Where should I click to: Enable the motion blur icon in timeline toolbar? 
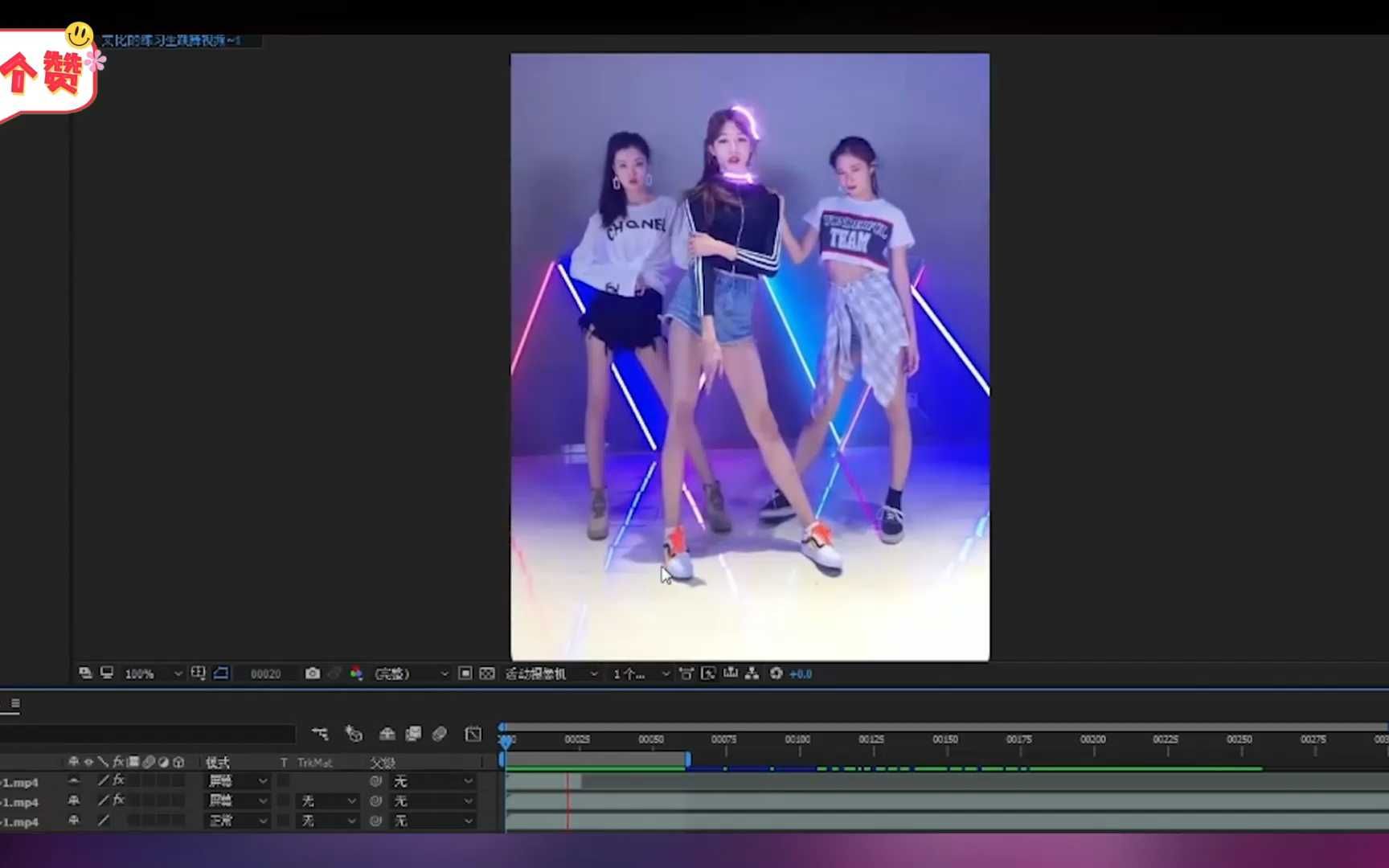[439, 734]
